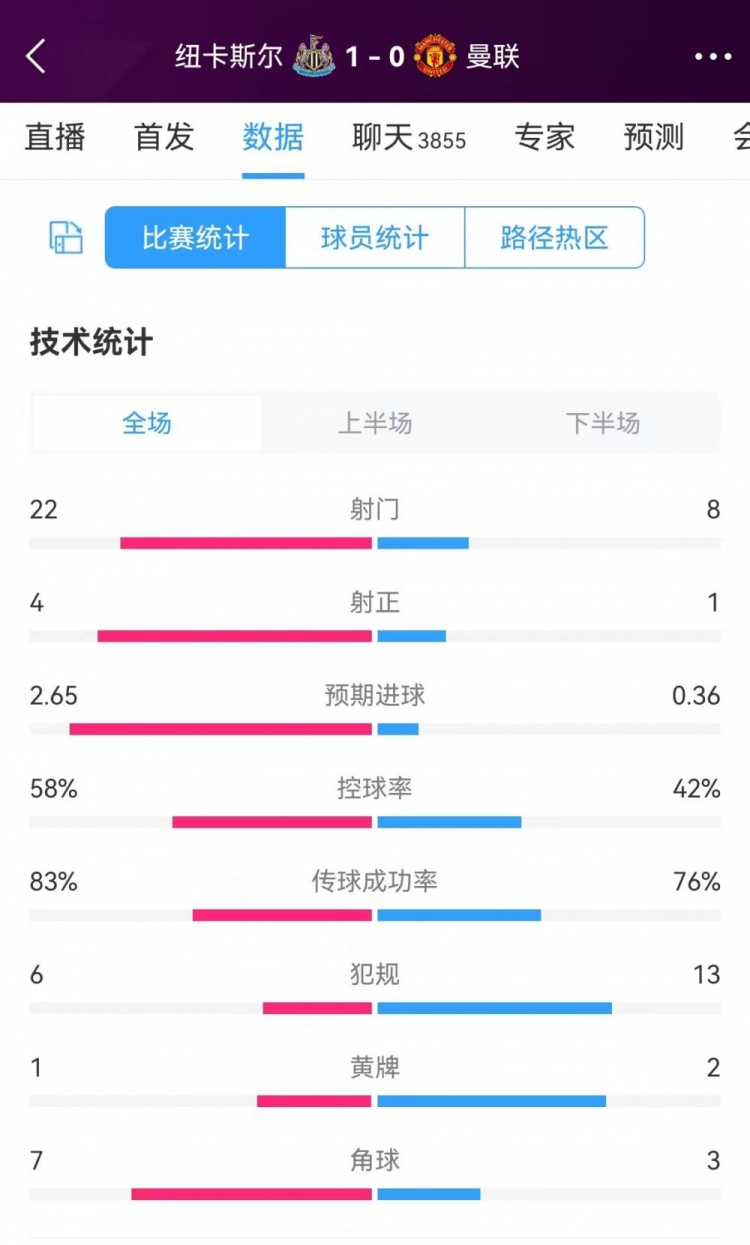Viewport: 750px width, 1245px height.
Task: Tap the back arrow icon
Action: [36, 57]
